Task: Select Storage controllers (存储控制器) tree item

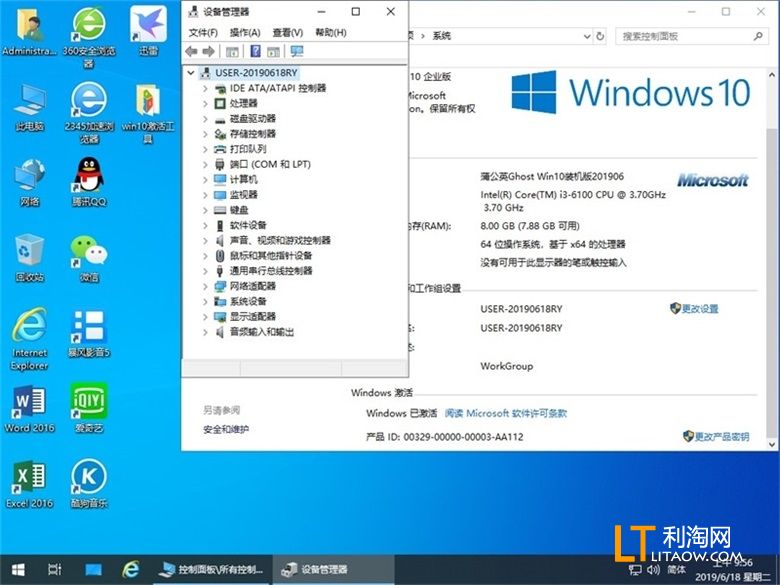Action: (252, 134)
